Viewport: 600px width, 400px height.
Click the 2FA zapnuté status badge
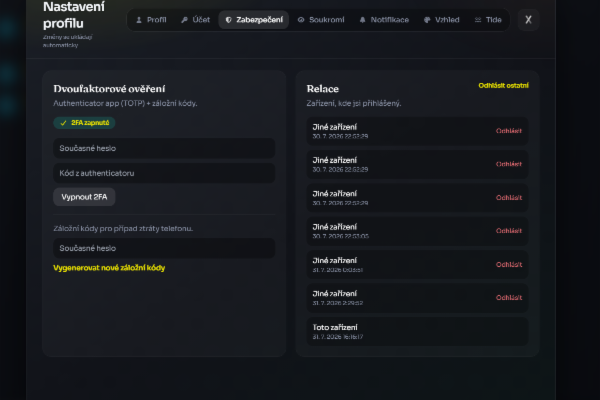(x=84, y=123)
